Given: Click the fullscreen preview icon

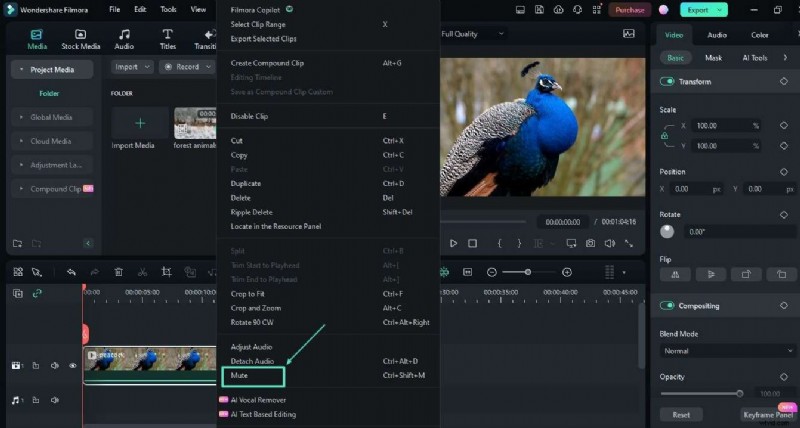Looking at the screenshot, I should [629, 243].
